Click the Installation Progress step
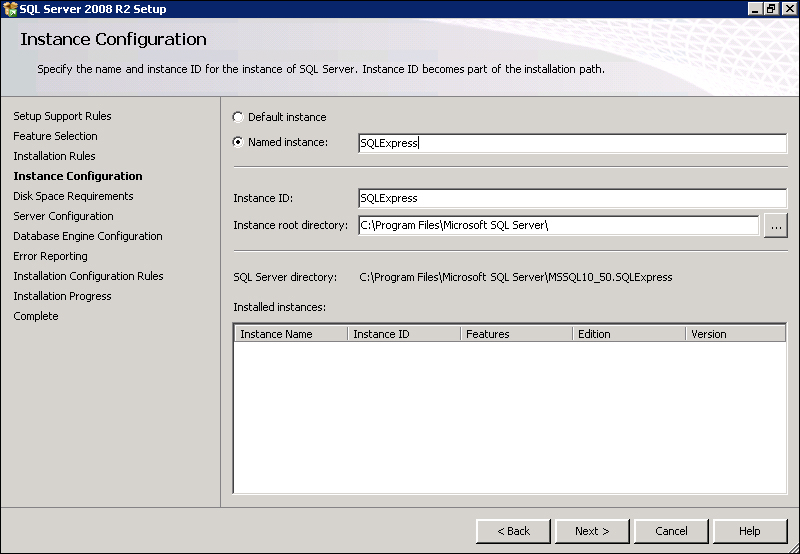 click(62, 296)
